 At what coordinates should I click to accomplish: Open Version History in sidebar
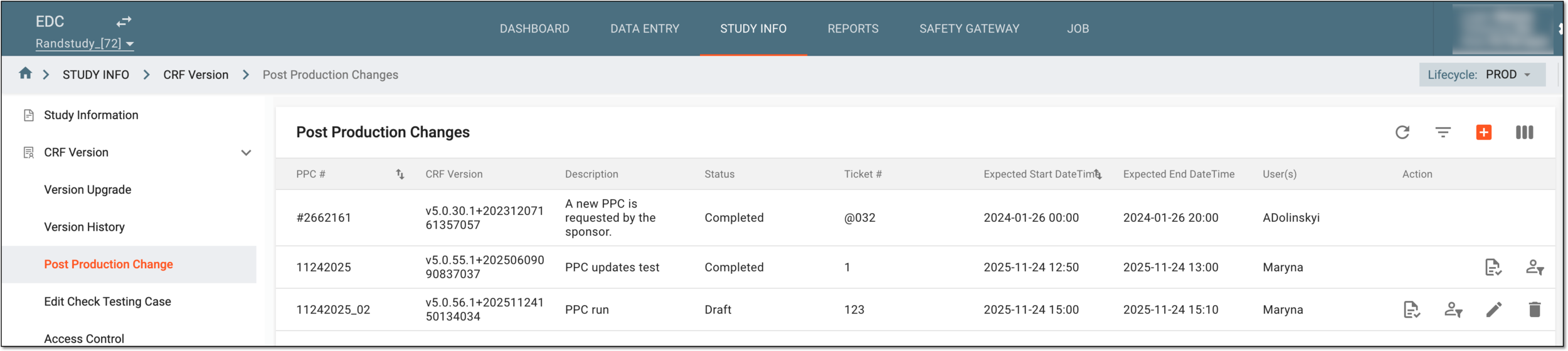pyautogui.click(x=84, y=227)
